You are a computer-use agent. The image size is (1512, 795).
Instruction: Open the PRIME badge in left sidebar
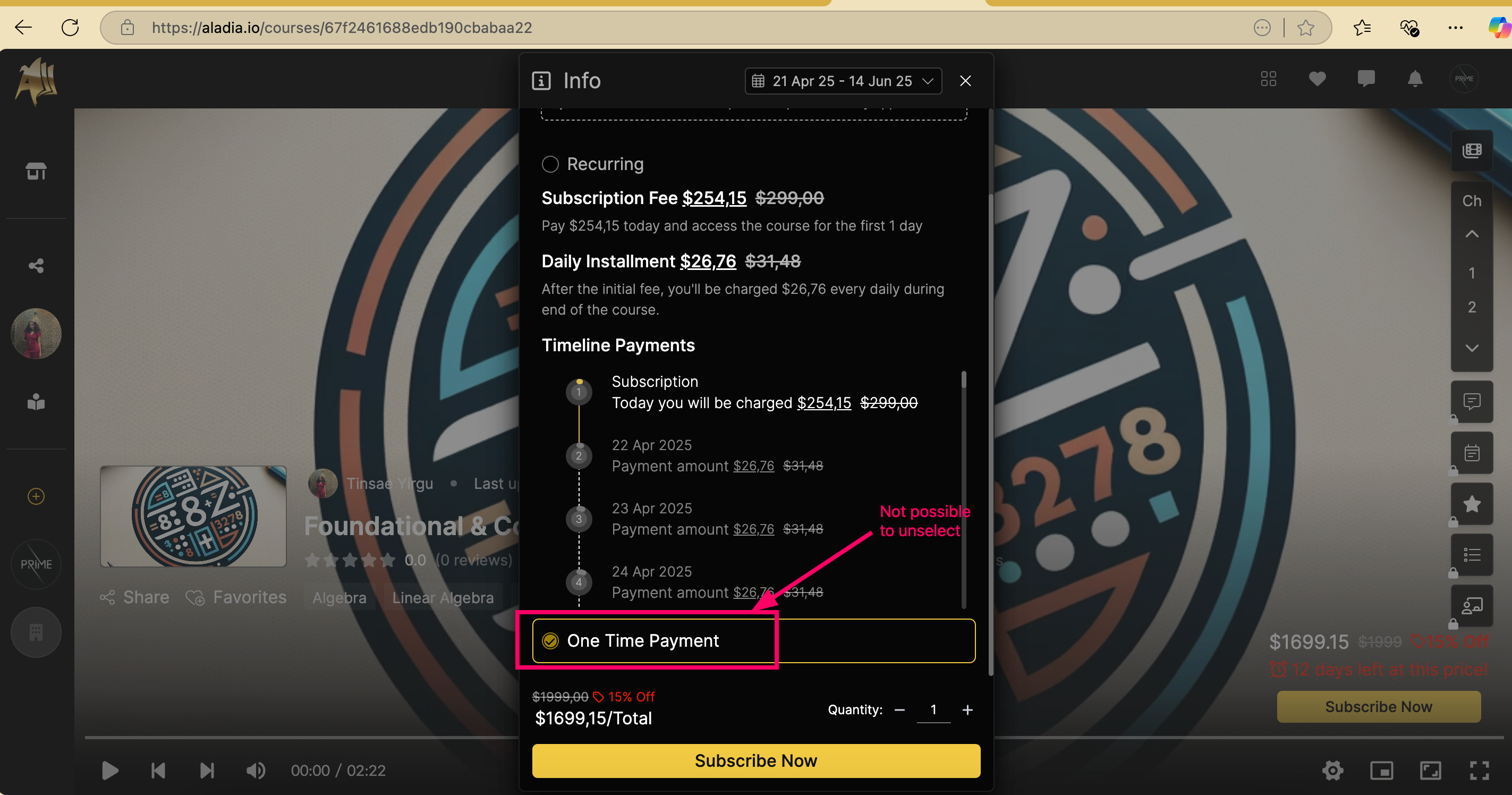tap(36, 564)
